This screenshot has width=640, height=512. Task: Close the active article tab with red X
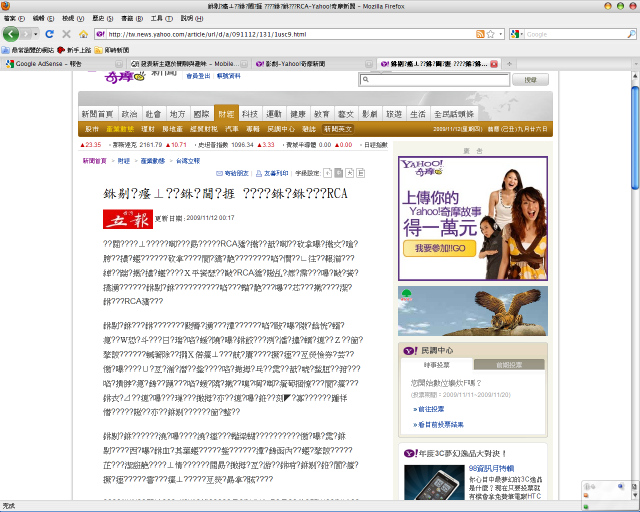[494, 64]
